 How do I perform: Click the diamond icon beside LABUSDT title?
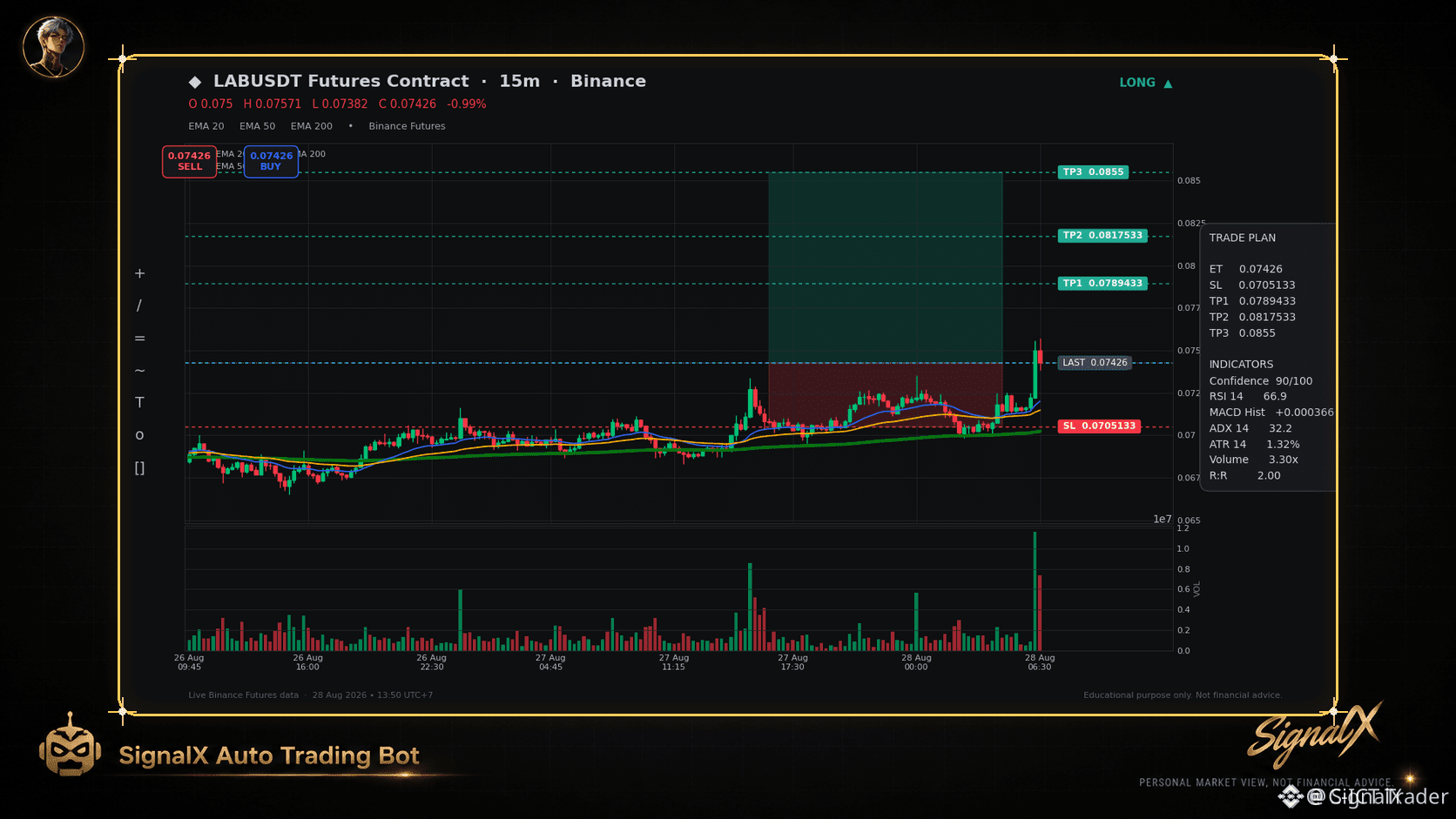point(195,82)
